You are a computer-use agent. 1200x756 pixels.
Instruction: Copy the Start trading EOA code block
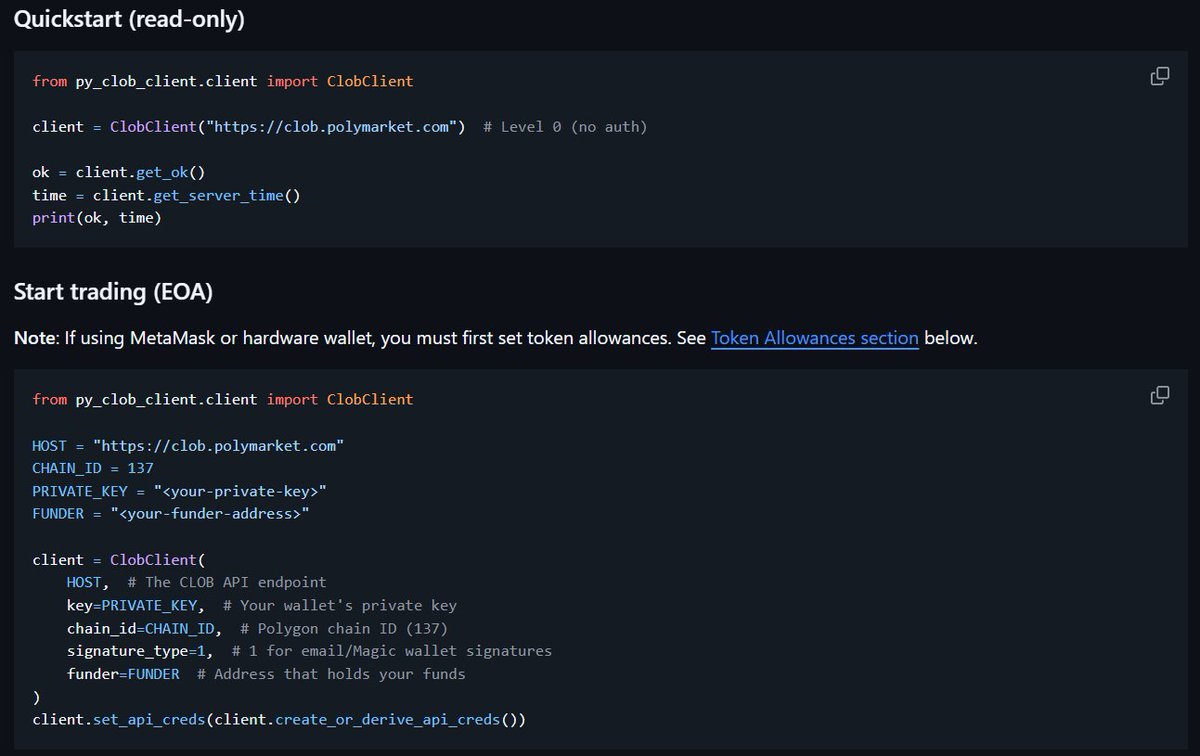pos(1160,395)
